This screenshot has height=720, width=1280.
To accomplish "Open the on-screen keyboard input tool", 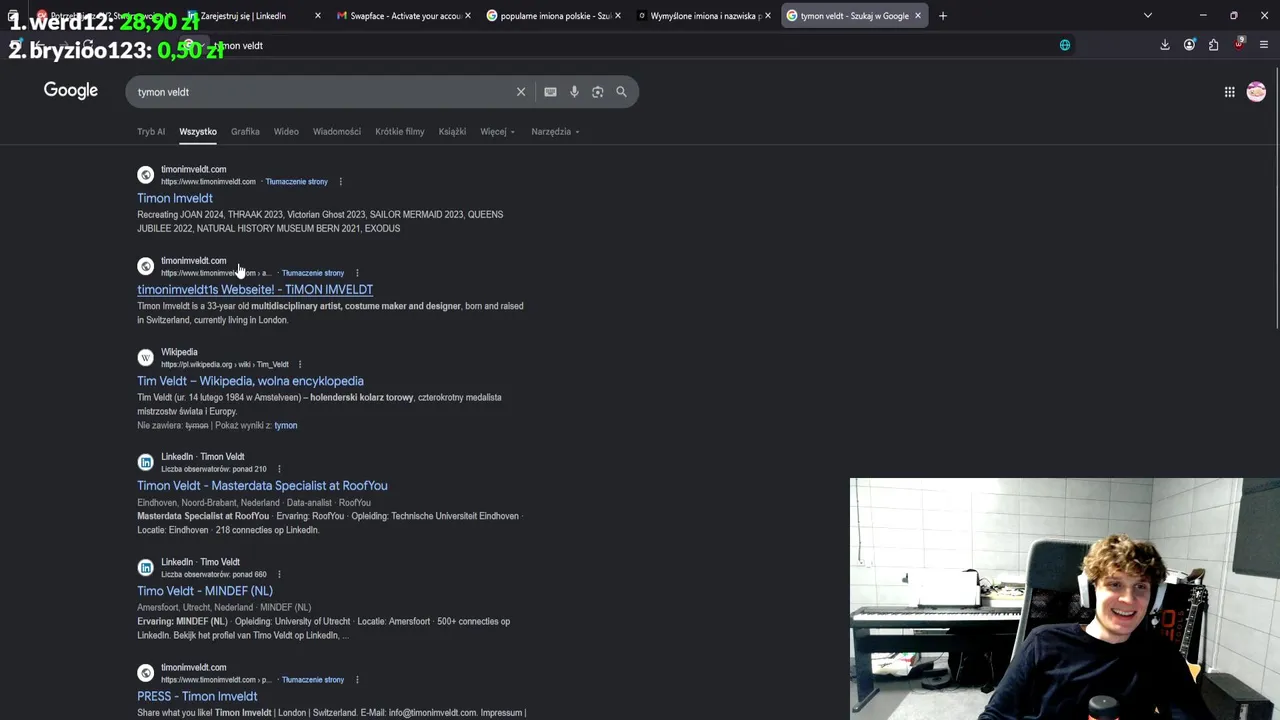I will 550,92.
